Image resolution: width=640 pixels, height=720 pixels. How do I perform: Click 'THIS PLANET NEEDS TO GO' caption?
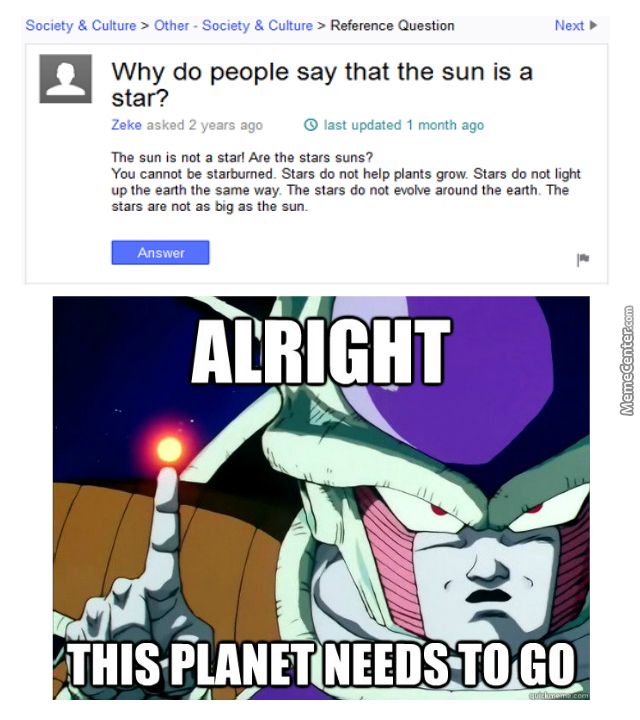tap(322, 663)
